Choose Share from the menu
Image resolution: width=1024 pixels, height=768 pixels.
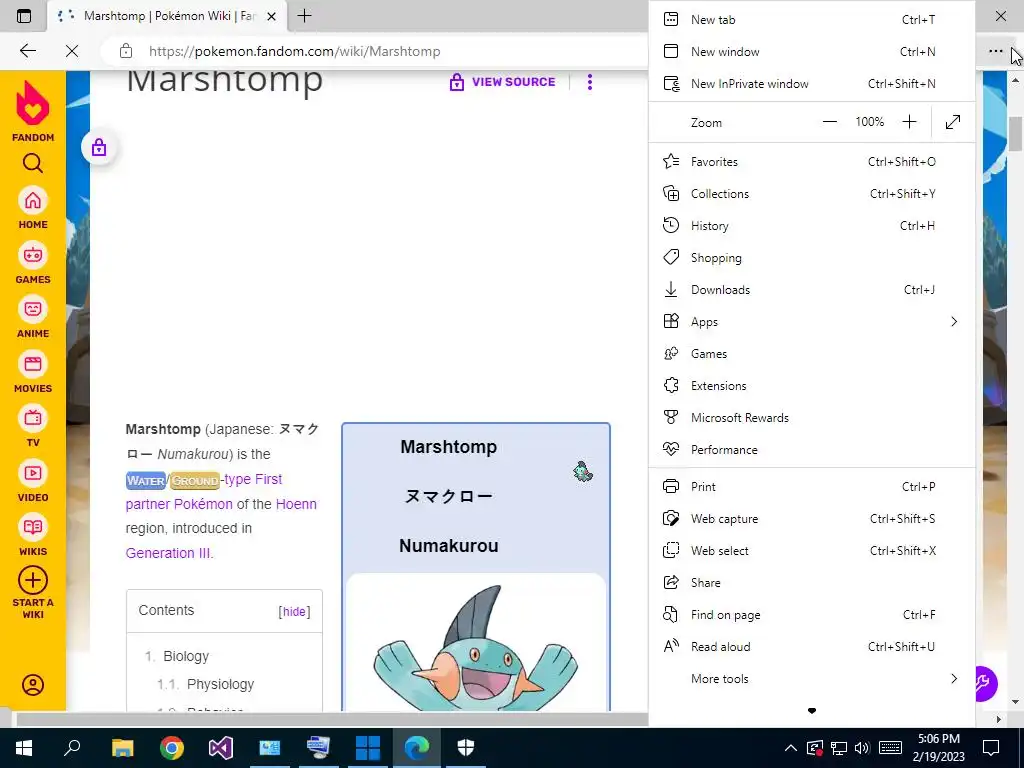click(812, 583)
